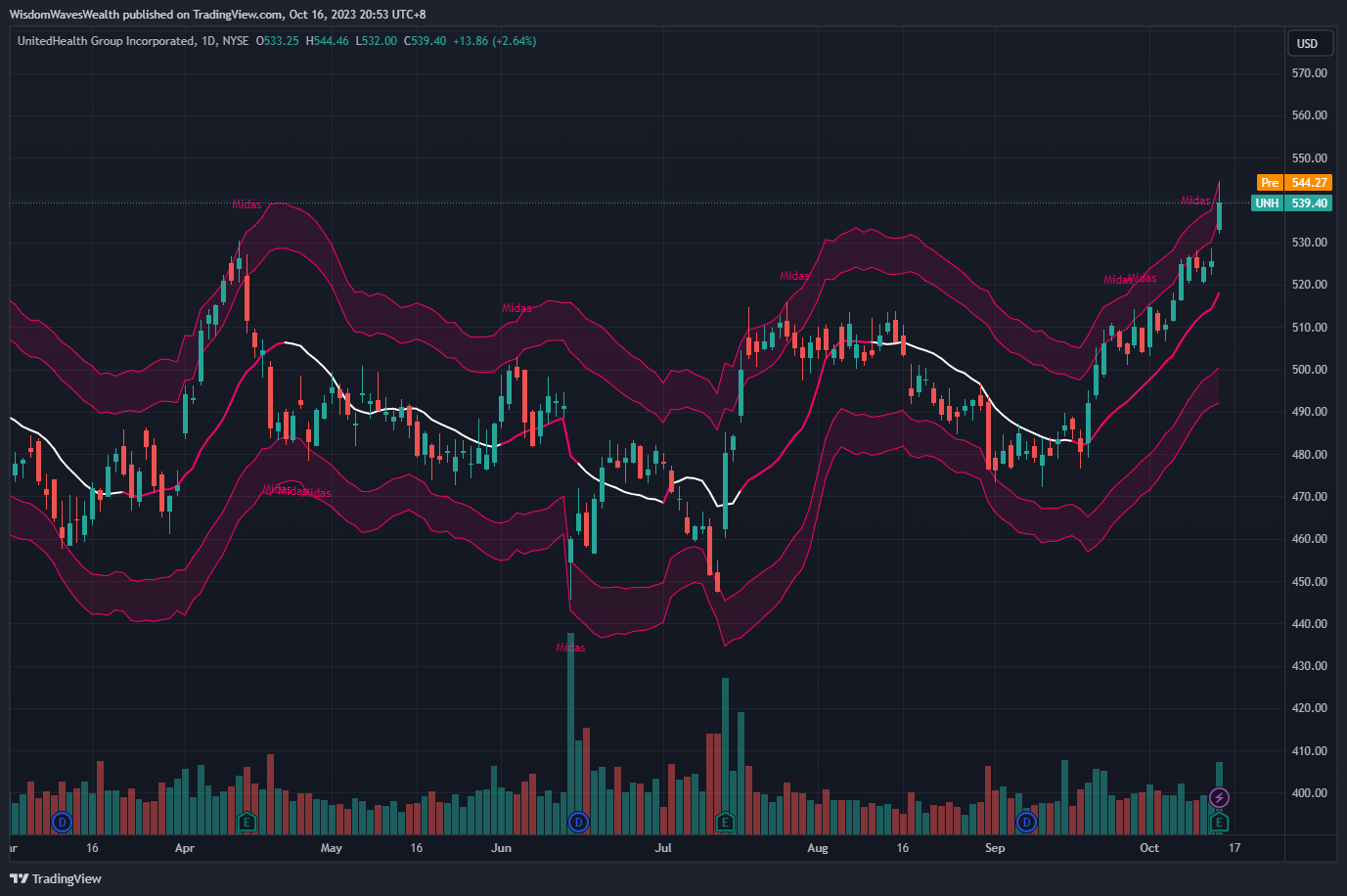This screenshot has height=896, width=1347.
Task: Select the 544.27 pre-market price label
Action: click(1309, 183)
